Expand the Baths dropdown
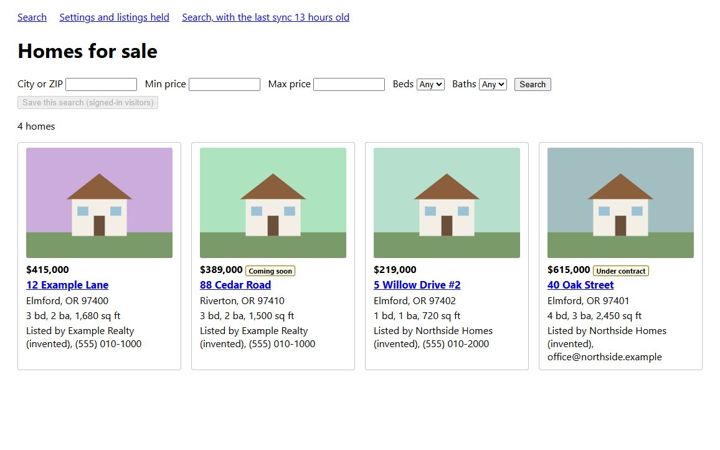The width and height of the screenshot is (720, 450). [x=493, y=84]
